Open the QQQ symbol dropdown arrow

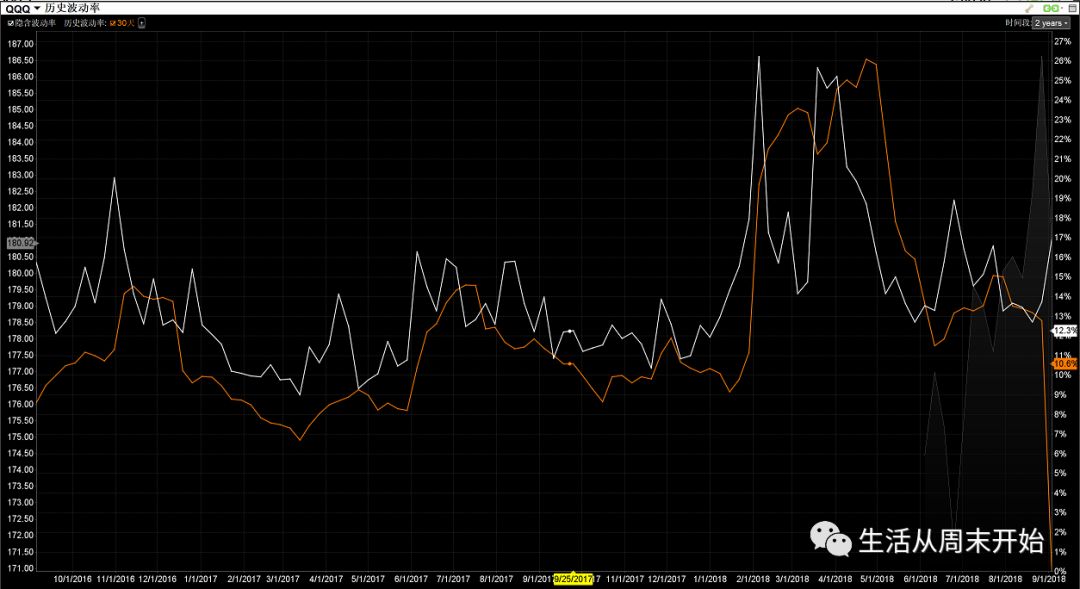(37, 8)
